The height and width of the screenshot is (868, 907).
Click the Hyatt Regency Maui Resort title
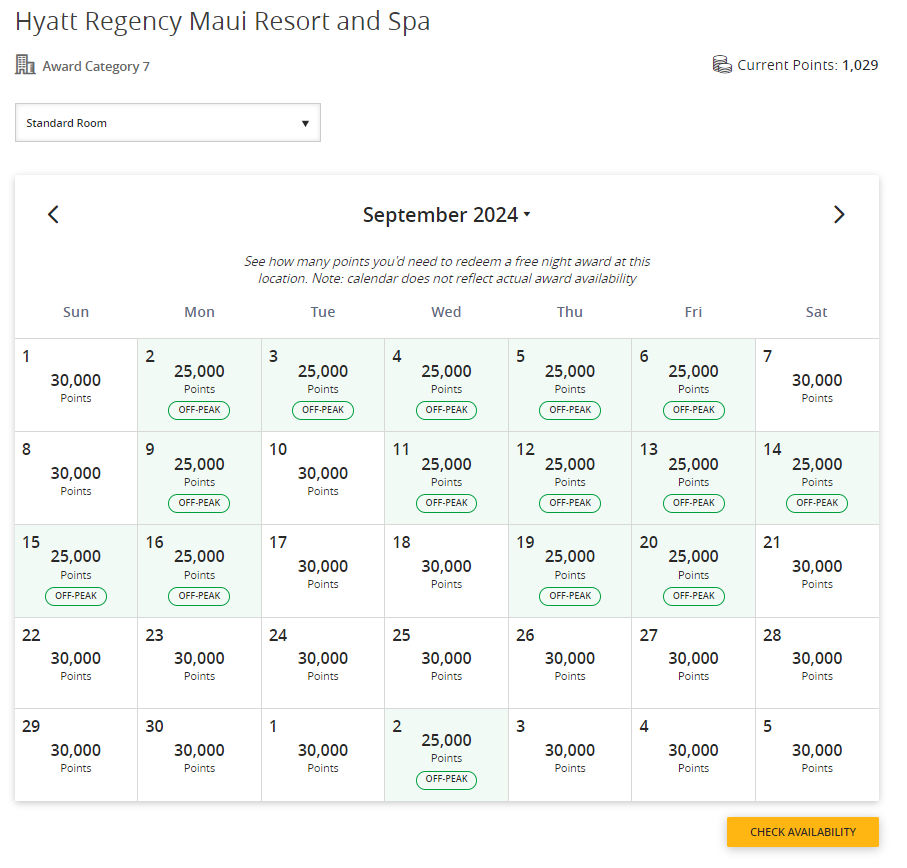click(x=223, y=21)
